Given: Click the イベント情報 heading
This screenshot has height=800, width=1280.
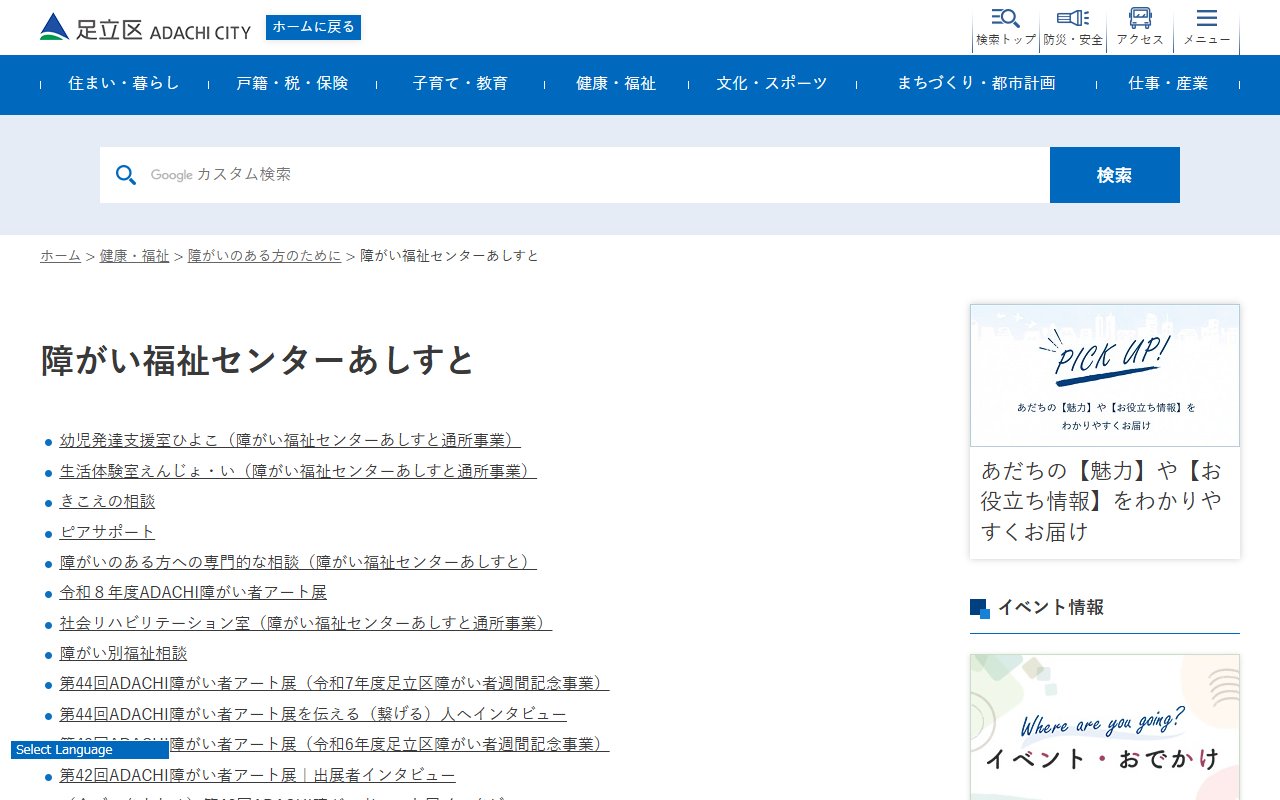Looking at the screenshot, I should pos(1050,607).
